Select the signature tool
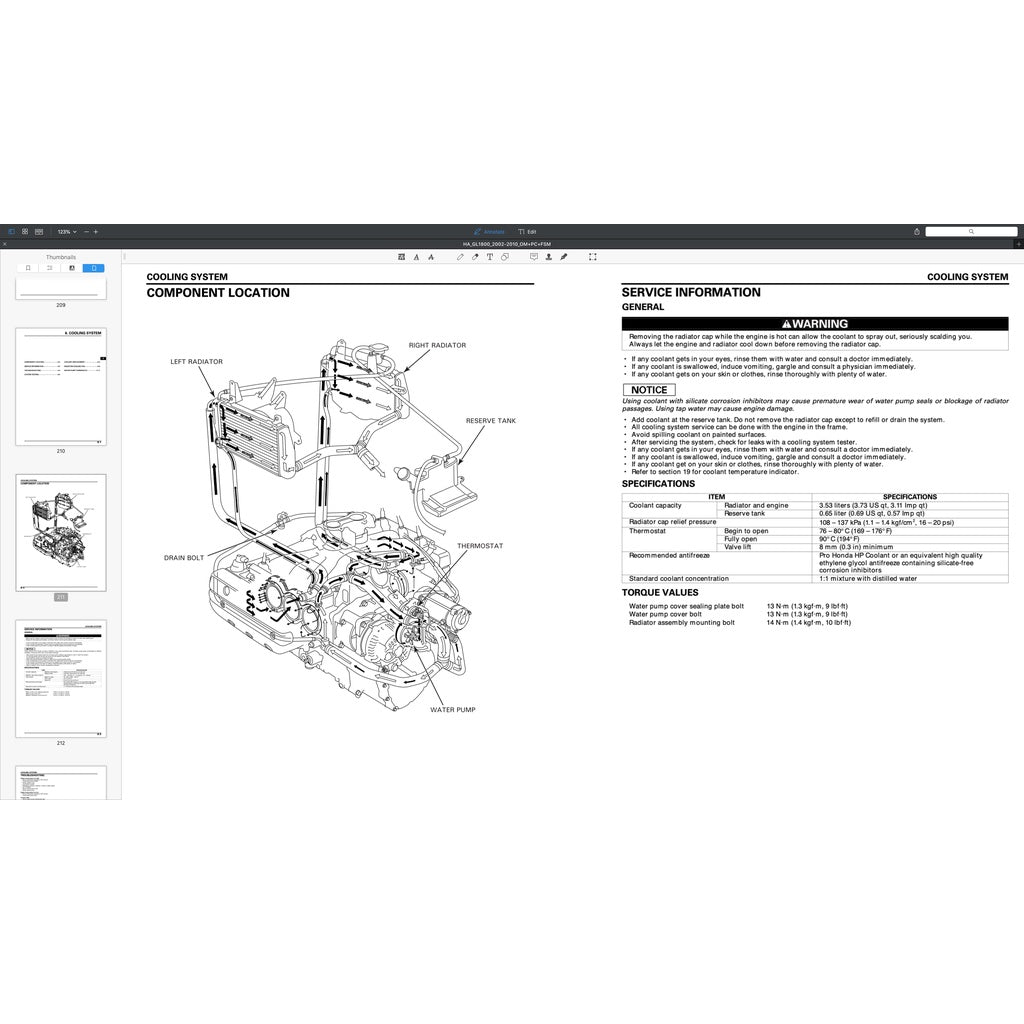The height and width of the screenshot is (1024, 1024). (x=565, y=257)
